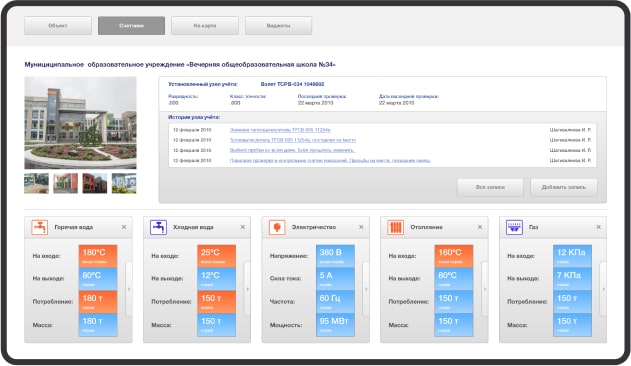Close the Газ widget

click(x=599, y=227)
